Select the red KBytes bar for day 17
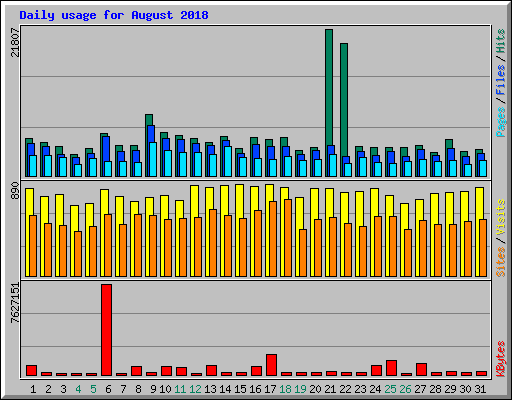Screen dimensions: 512x400 click(271, 365)
